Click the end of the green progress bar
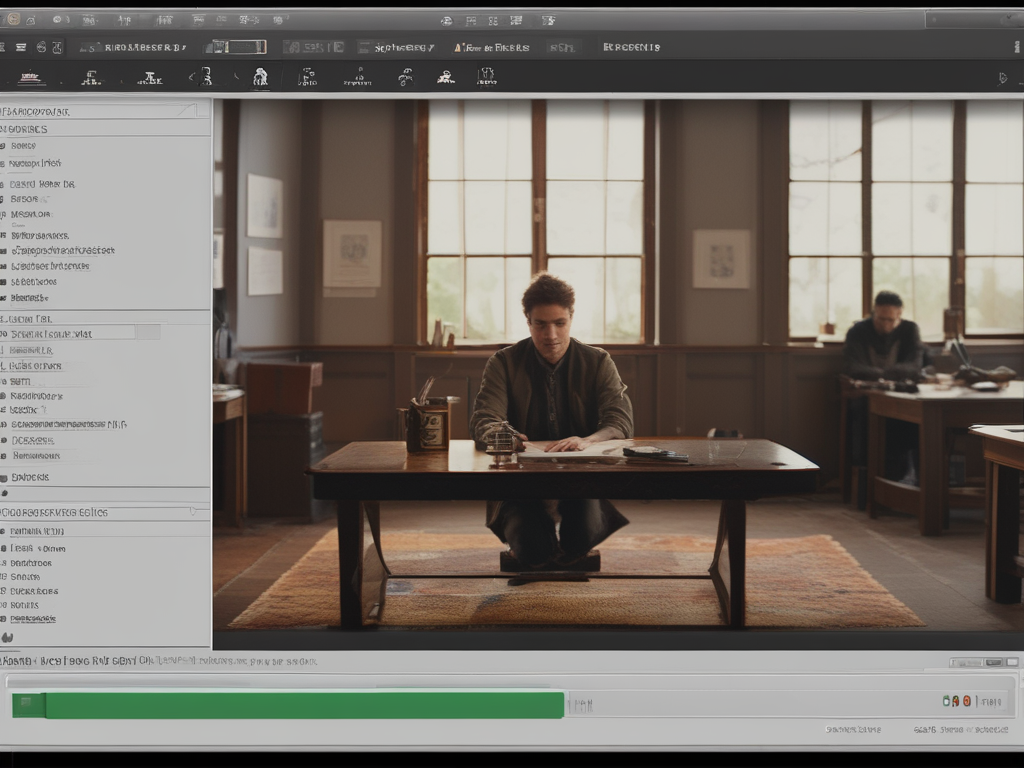The width and height of the screenshot is (1024, 768). pos(562,705)
